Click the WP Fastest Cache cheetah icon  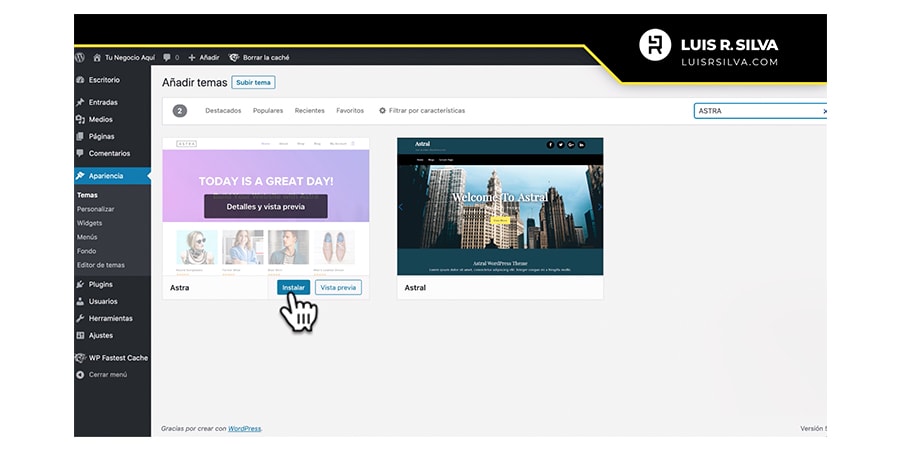[80, 358]
